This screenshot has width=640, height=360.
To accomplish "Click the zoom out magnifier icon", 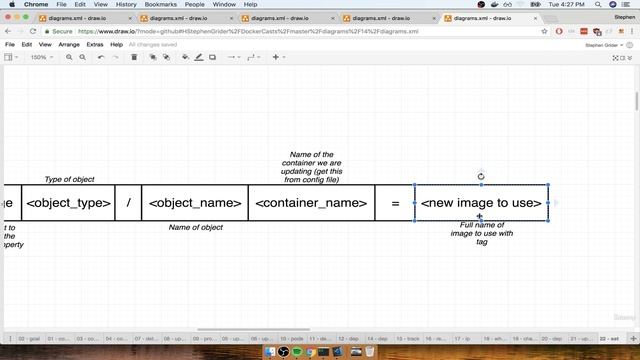I will point(82,58).
